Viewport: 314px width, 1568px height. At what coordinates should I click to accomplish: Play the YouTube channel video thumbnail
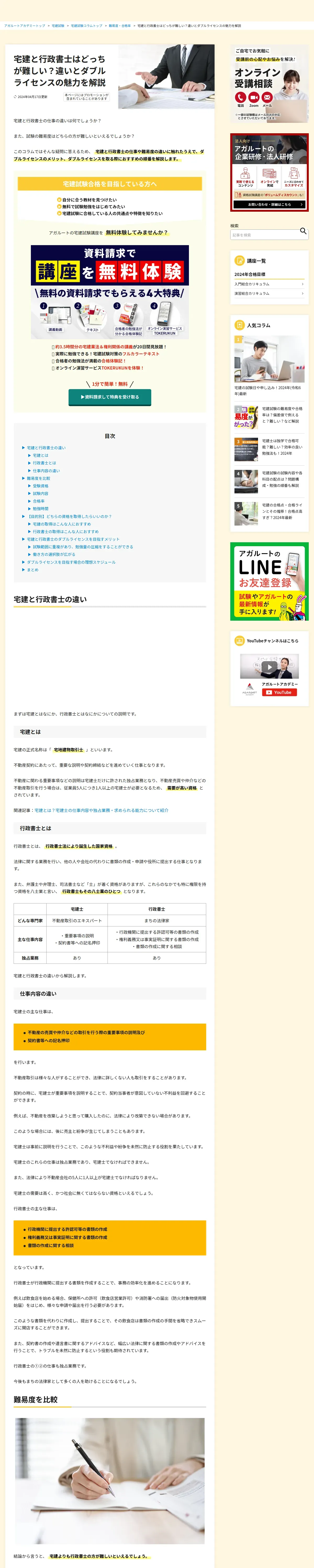click(x=270, y=666)
